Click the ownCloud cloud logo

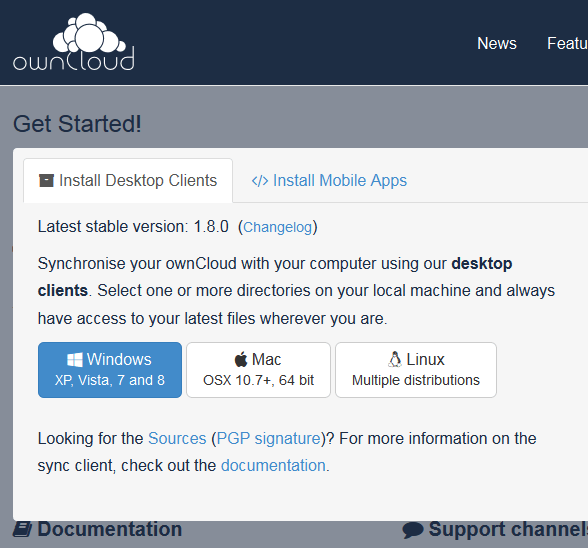[x=74, y=42]
